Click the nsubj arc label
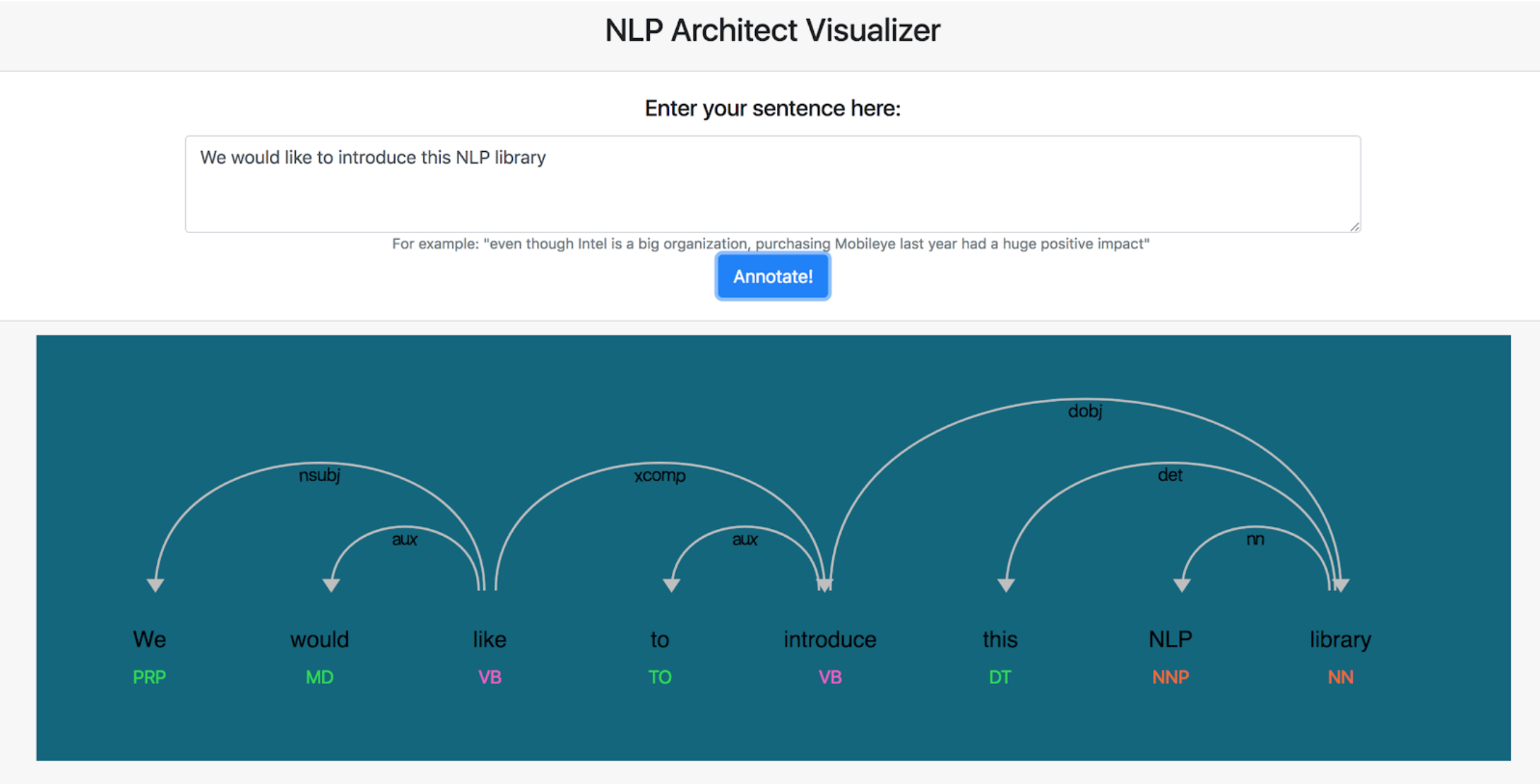 tap(319, 475)
